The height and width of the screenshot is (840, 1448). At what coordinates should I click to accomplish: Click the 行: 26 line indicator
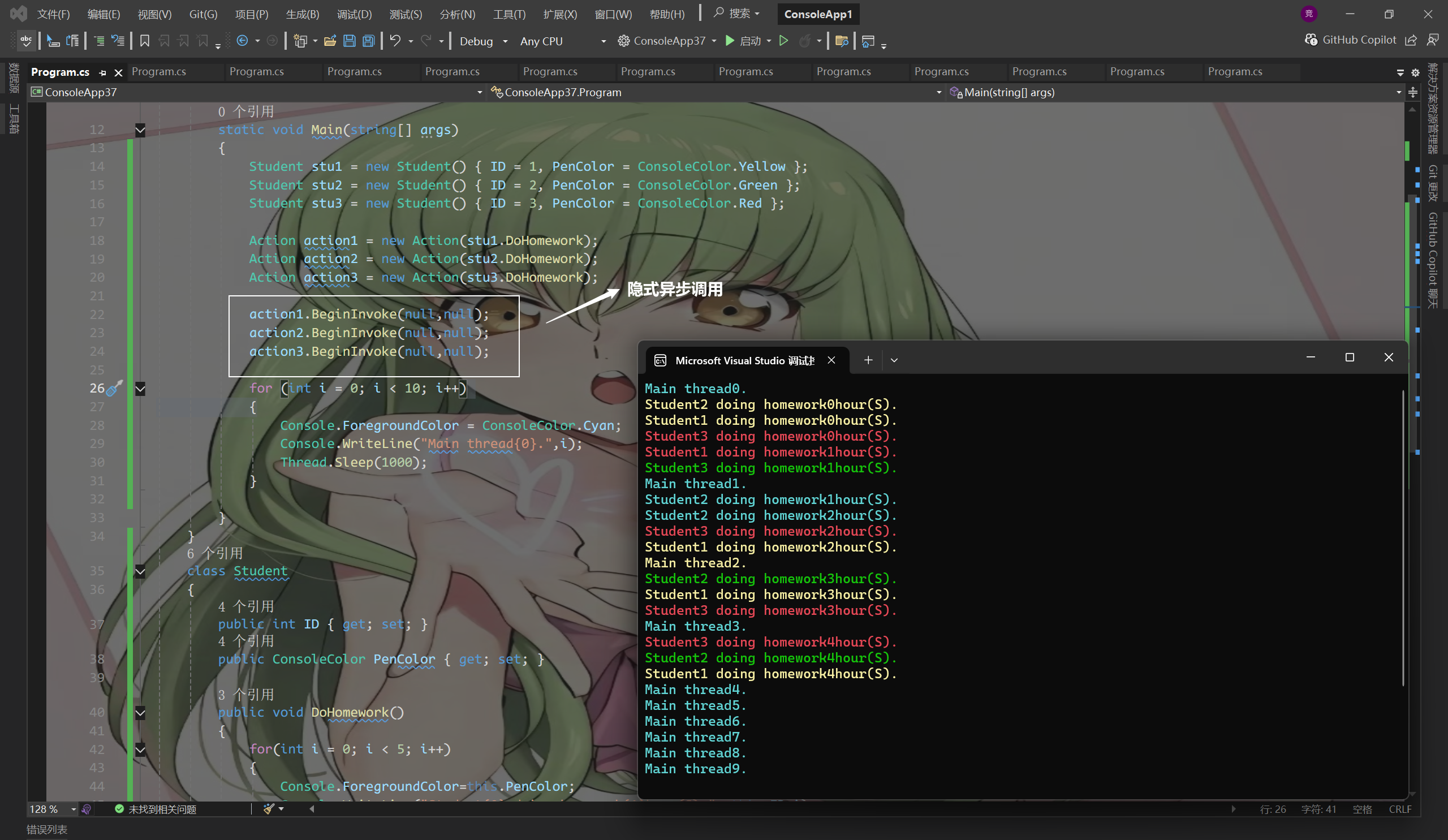pyautogui.click(x=1273, y=809)
